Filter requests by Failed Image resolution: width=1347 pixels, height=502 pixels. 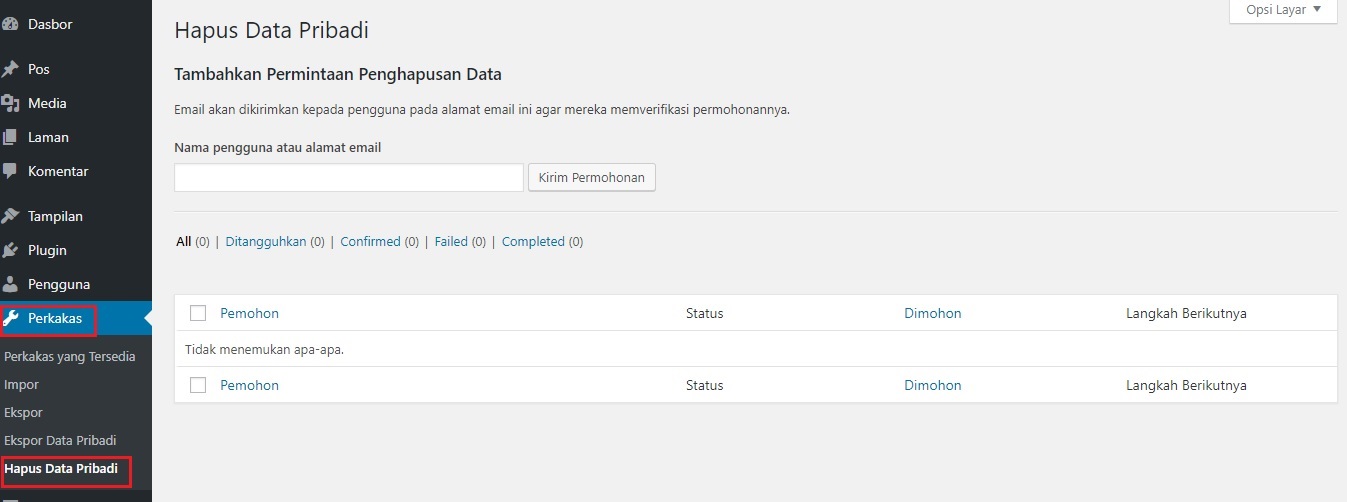pos(451,242)
